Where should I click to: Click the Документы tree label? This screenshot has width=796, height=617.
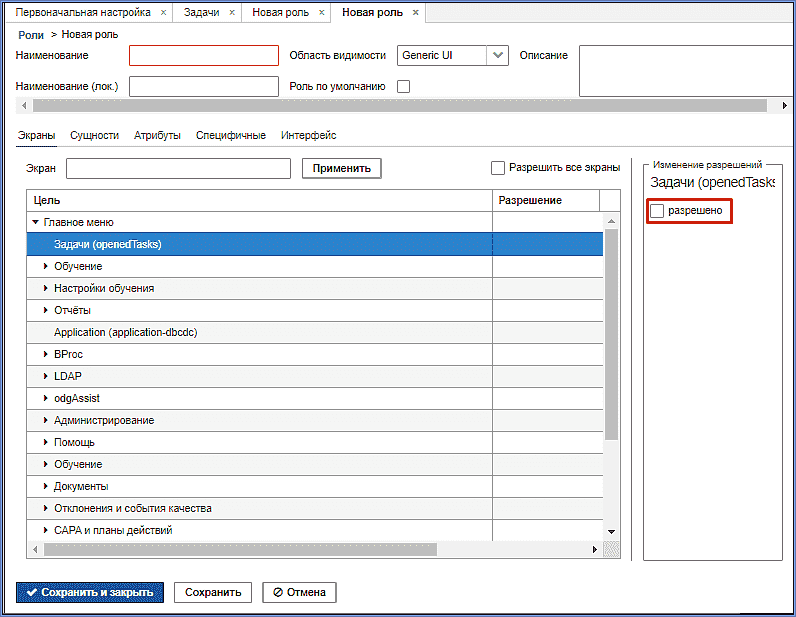click(81, 486)
